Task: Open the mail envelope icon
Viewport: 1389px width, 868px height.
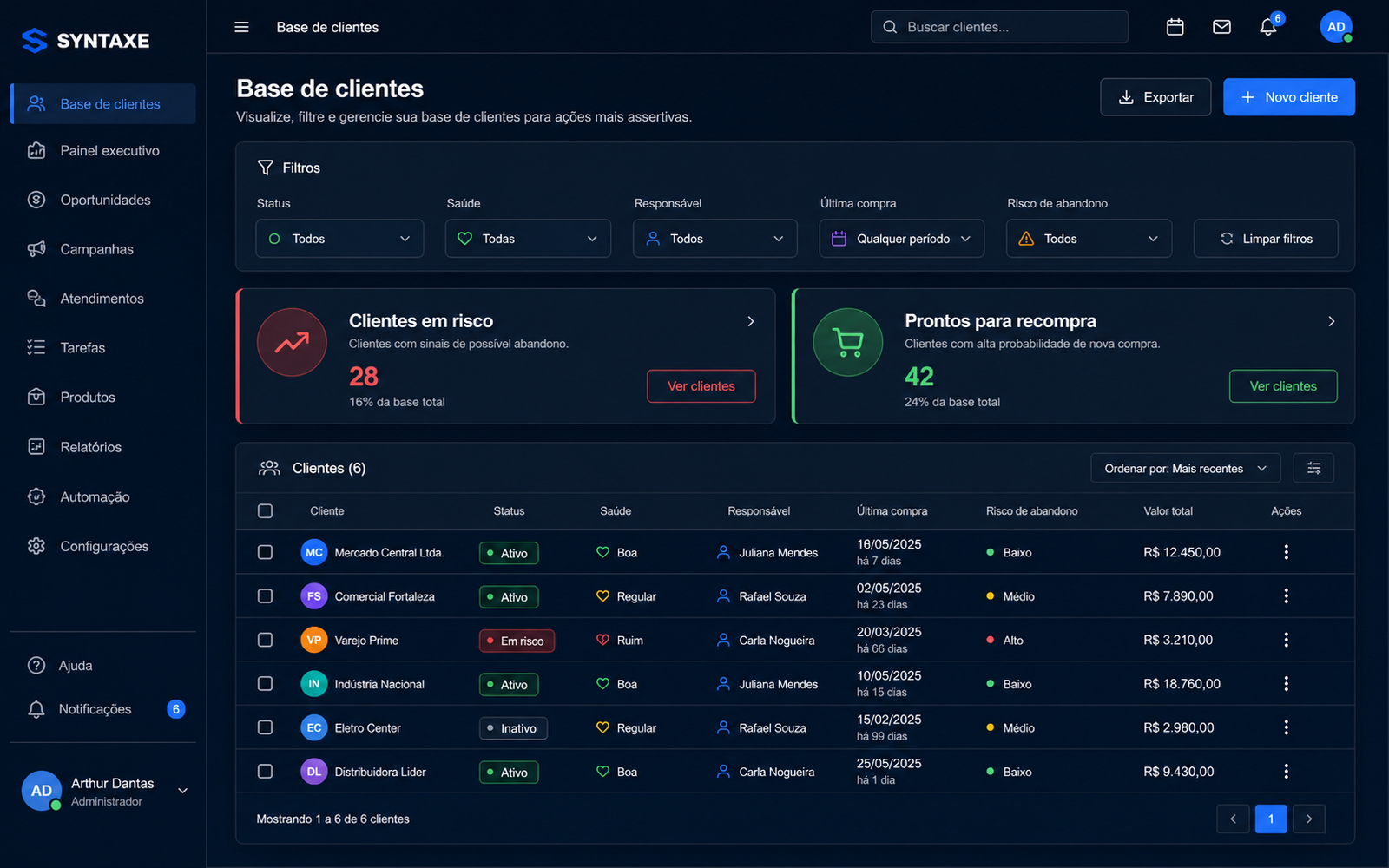Action: click(x=1221, y=27)
